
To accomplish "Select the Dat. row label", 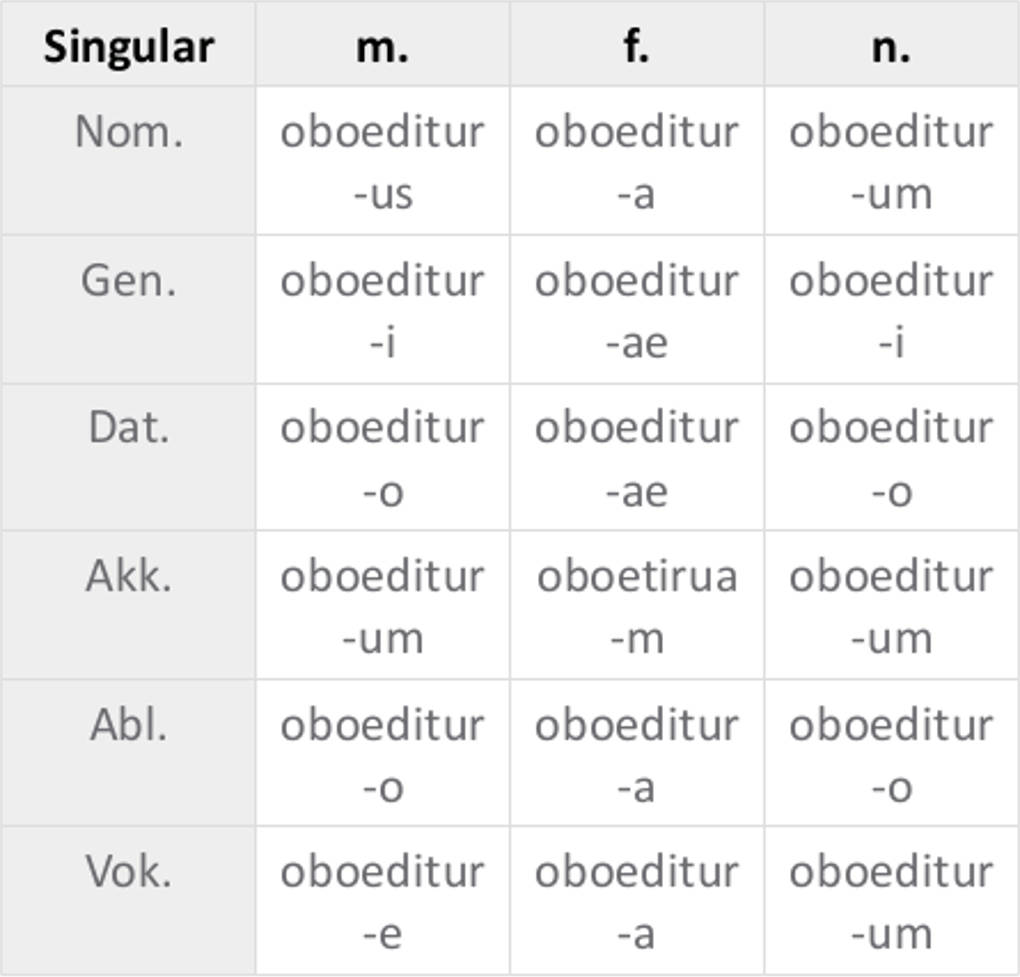I will [x=128, y=428].
